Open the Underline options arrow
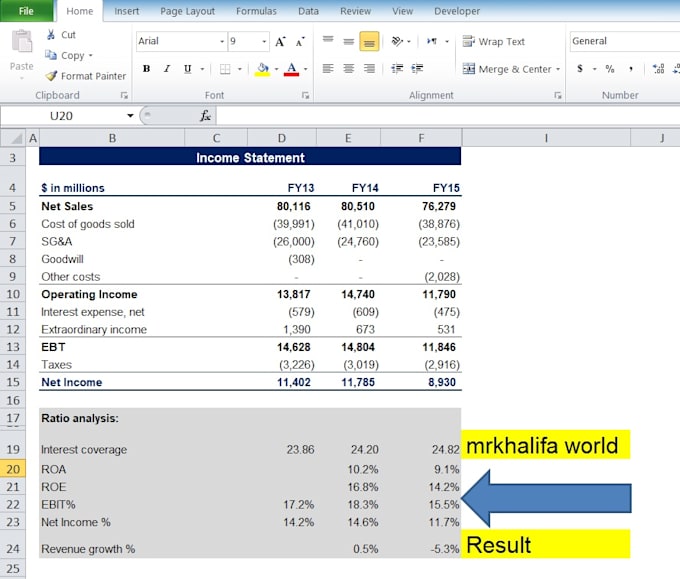The width and height of the screenshot is (680, 579). pos(202,69)
